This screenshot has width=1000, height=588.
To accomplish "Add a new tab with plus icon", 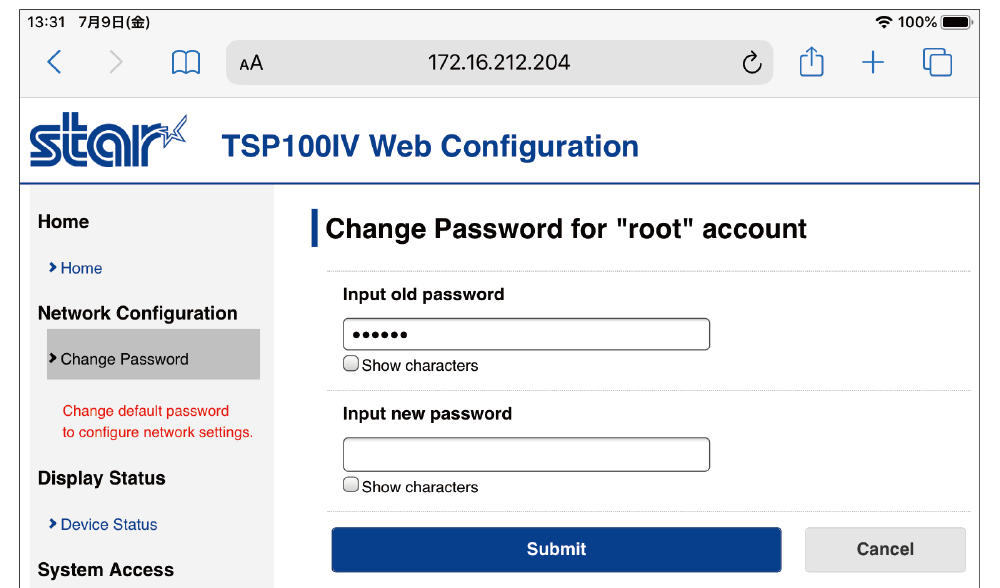I will pyautogui.click(x=873, y=63).
